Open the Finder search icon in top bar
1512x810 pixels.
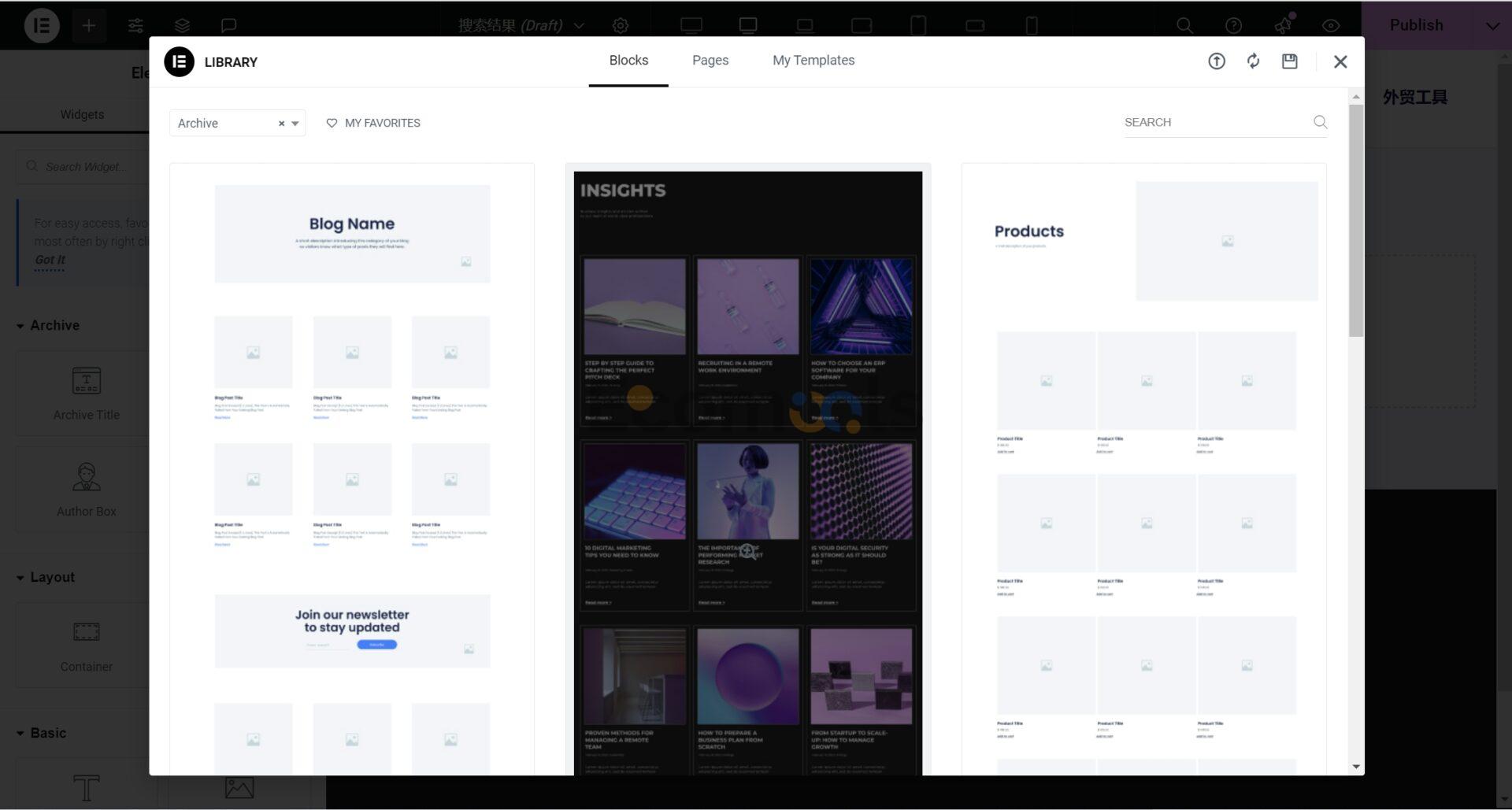1184,25
